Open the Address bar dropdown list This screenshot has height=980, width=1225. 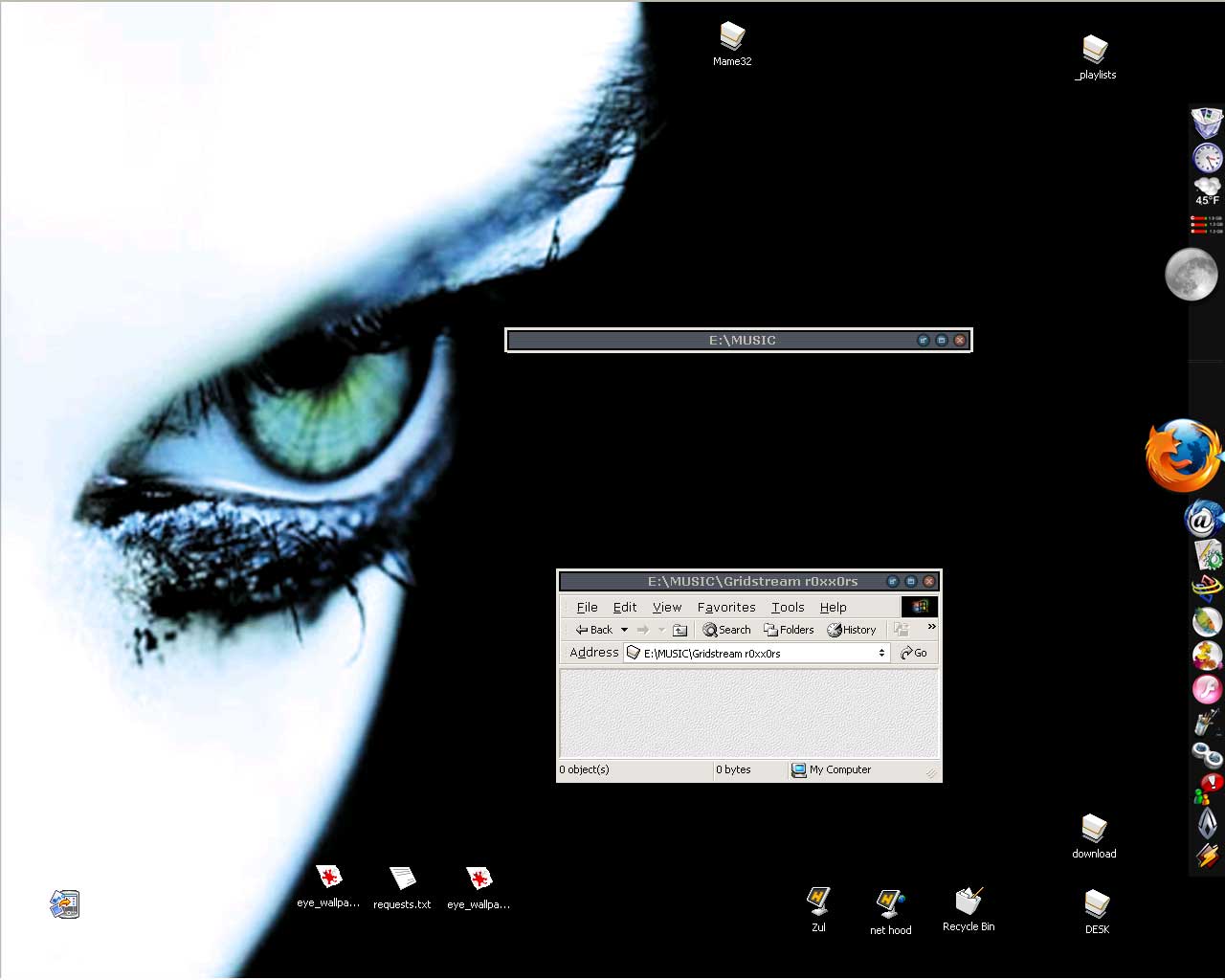[x=881, y=653]
